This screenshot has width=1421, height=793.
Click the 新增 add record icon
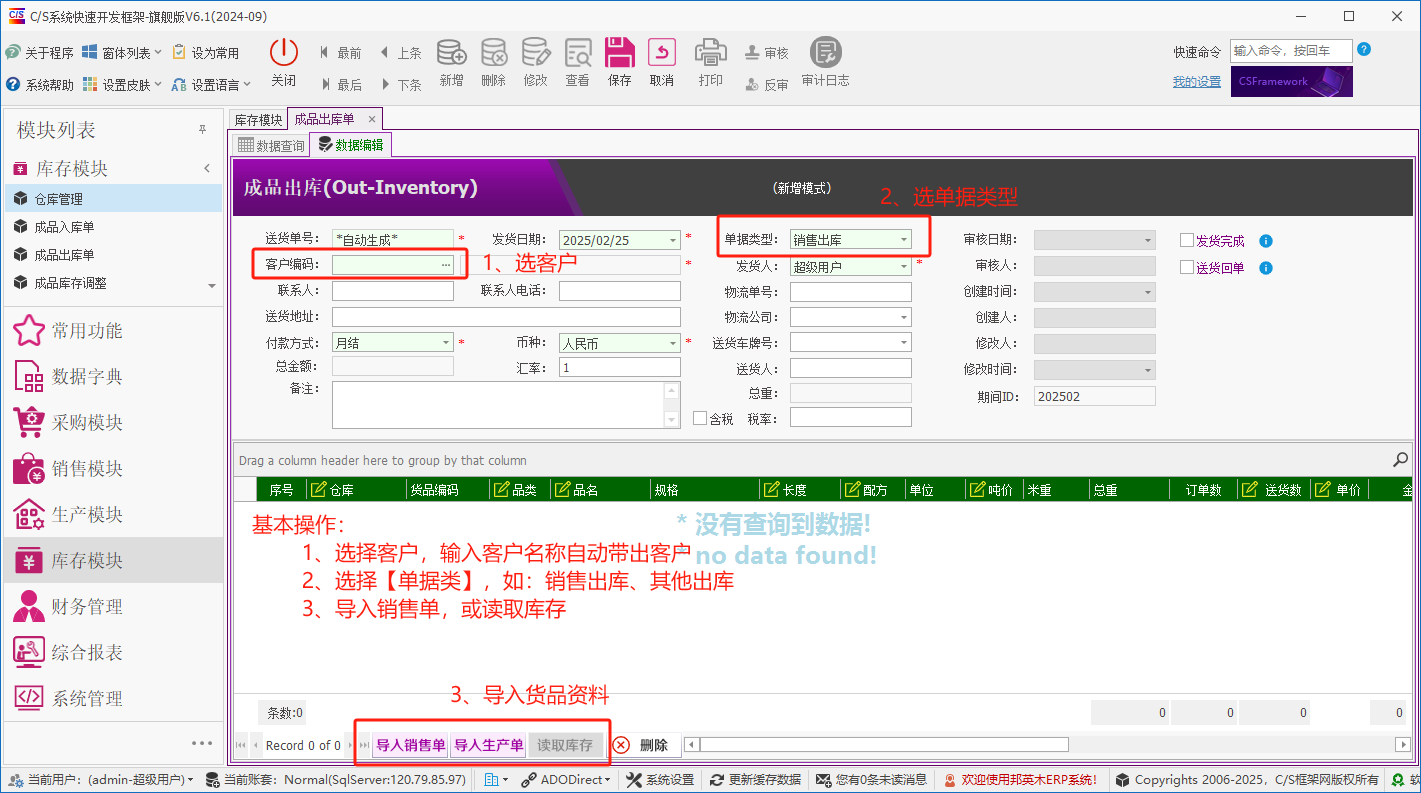(451, 52)
